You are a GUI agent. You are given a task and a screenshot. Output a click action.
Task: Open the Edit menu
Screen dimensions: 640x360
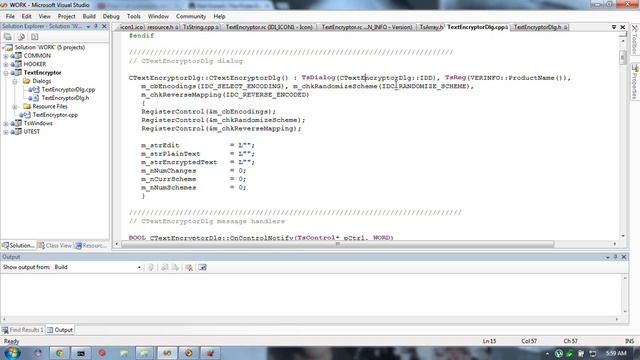pyautogui.click(x=27, y=16)
